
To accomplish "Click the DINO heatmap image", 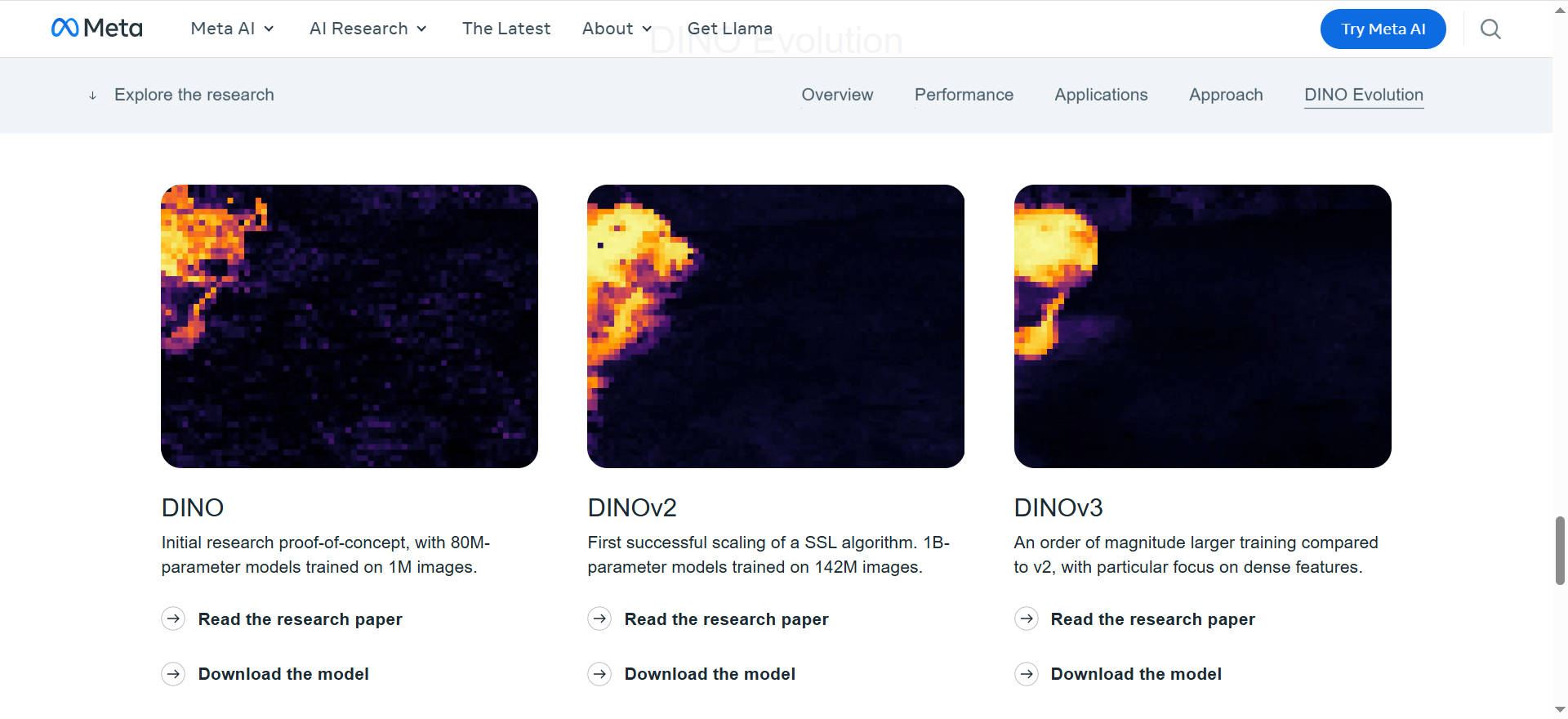I will (x=350, y=326).
